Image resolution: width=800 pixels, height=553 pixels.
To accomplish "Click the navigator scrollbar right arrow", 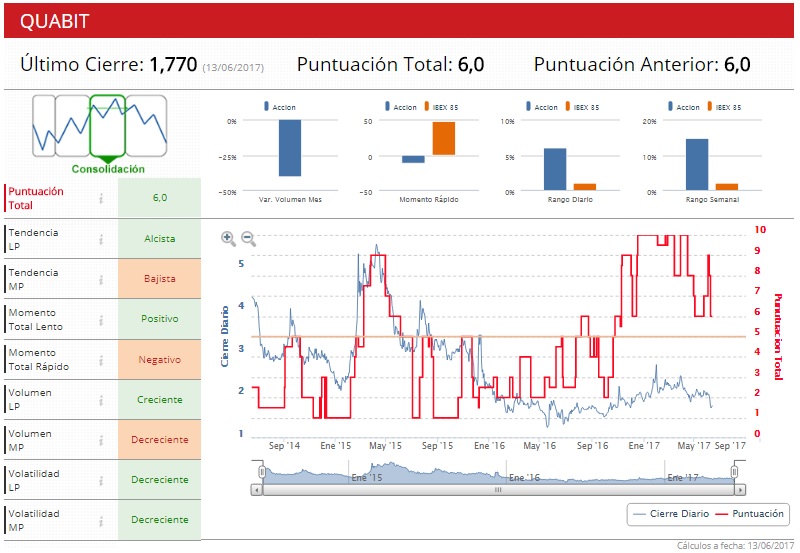I will click(x=740, y=490).
